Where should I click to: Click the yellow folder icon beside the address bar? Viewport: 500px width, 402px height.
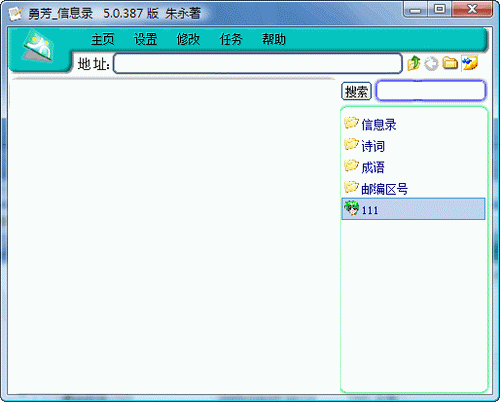tap(450, 63)
